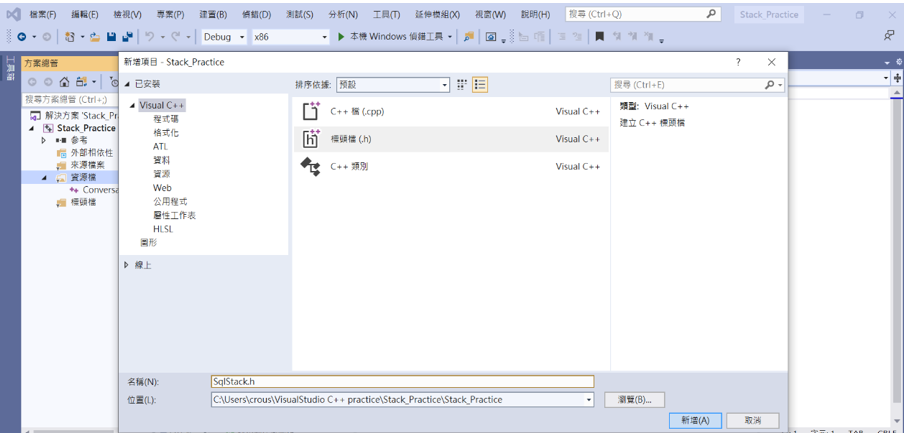Select the header file (.h) template
Viewport: 904px width, 433px height.
tap(451, 139)
